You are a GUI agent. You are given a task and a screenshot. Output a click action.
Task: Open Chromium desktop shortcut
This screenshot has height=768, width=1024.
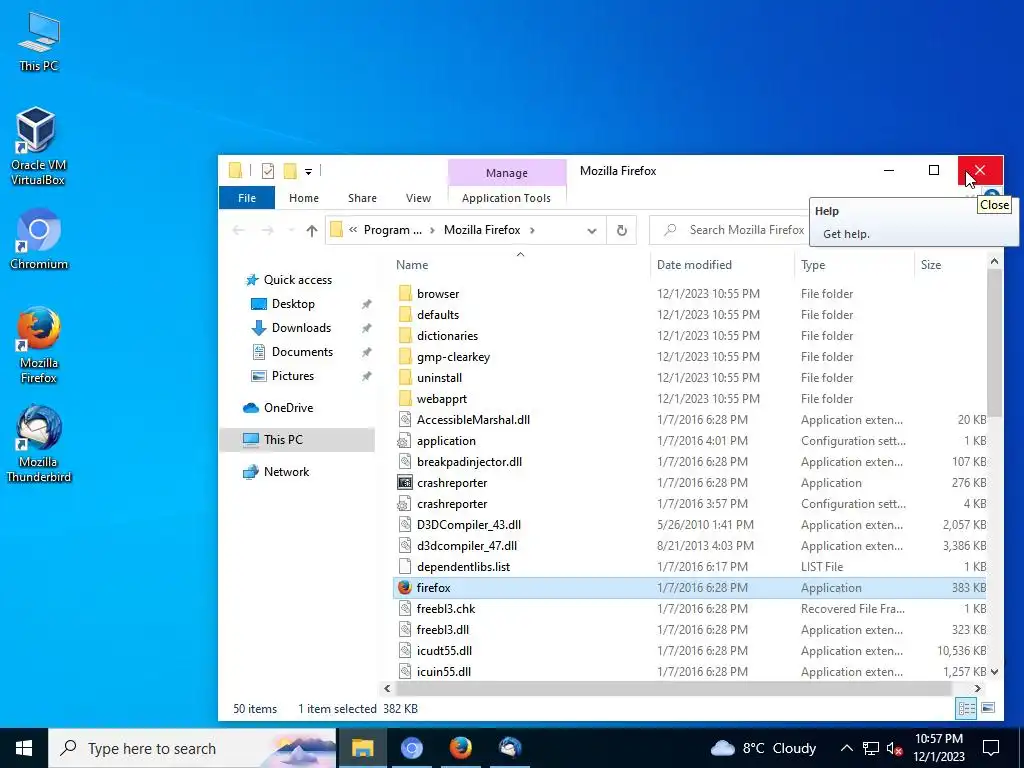click(x=39, y=239)
